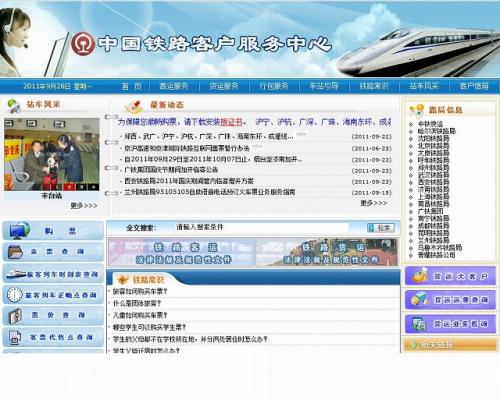The image size is (500, 400).
Task: Open the 铁路客运 法律法规 banner
Action: pos(181,252)
